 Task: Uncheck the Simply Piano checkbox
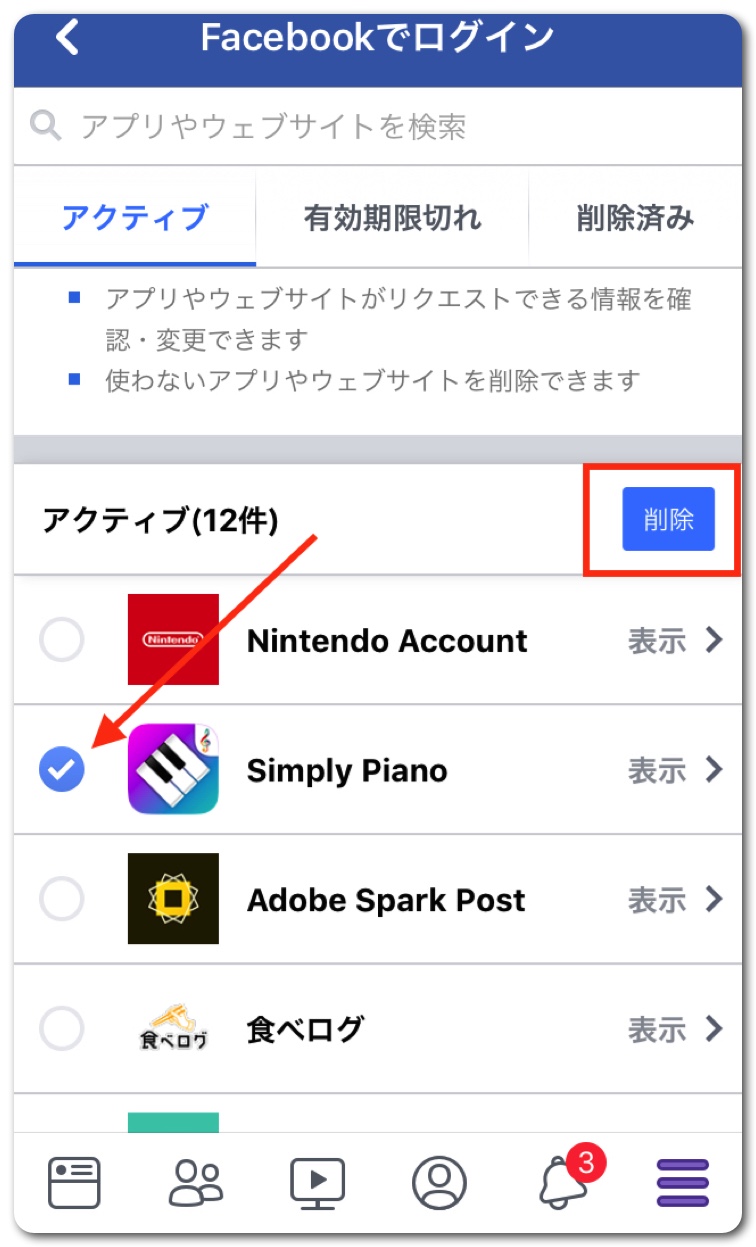[x=62, y=769]
